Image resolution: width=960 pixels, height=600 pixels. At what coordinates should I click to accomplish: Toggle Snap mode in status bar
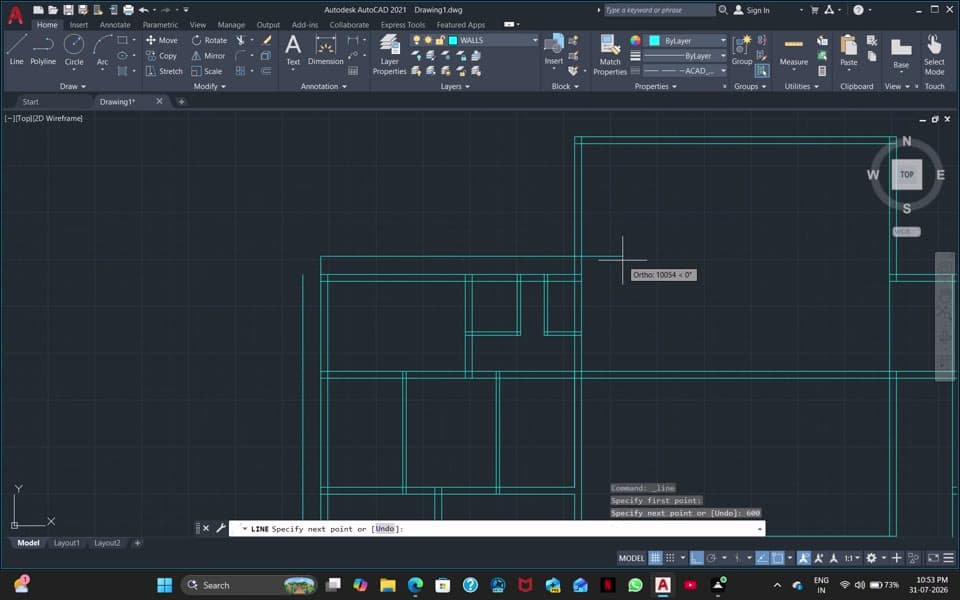[x=670, y=558]
